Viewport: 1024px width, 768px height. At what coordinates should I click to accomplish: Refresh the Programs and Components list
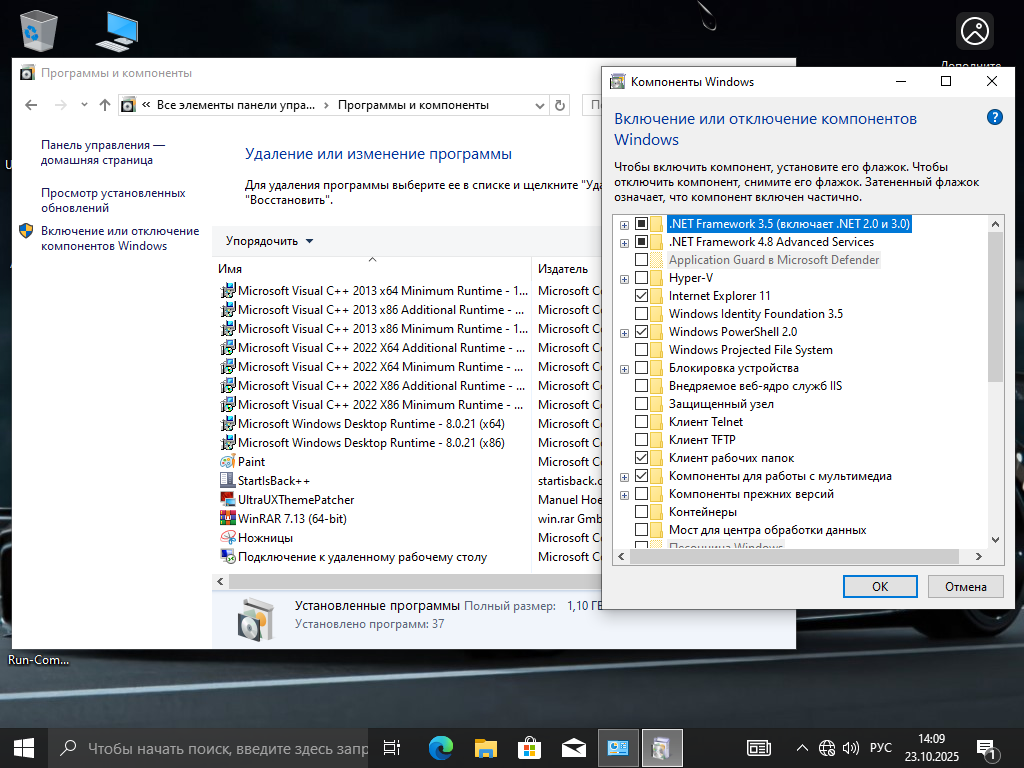pyautogui.click(x=561, y=105)
